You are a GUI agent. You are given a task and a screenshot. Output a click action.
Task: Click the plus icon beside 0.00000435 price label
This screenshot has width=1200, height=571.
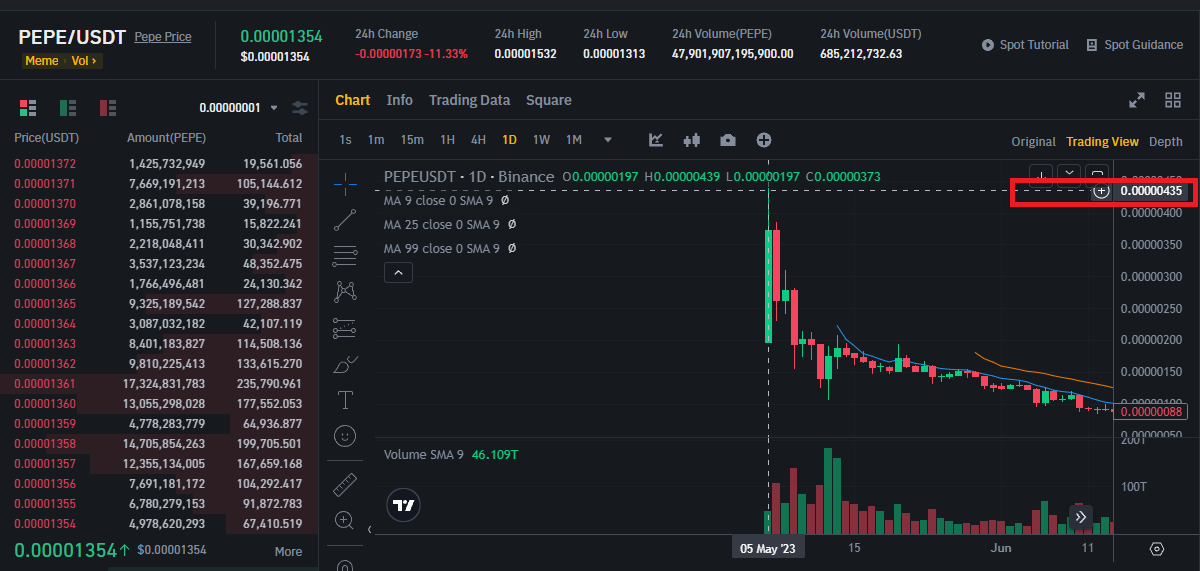point(1101,190)
